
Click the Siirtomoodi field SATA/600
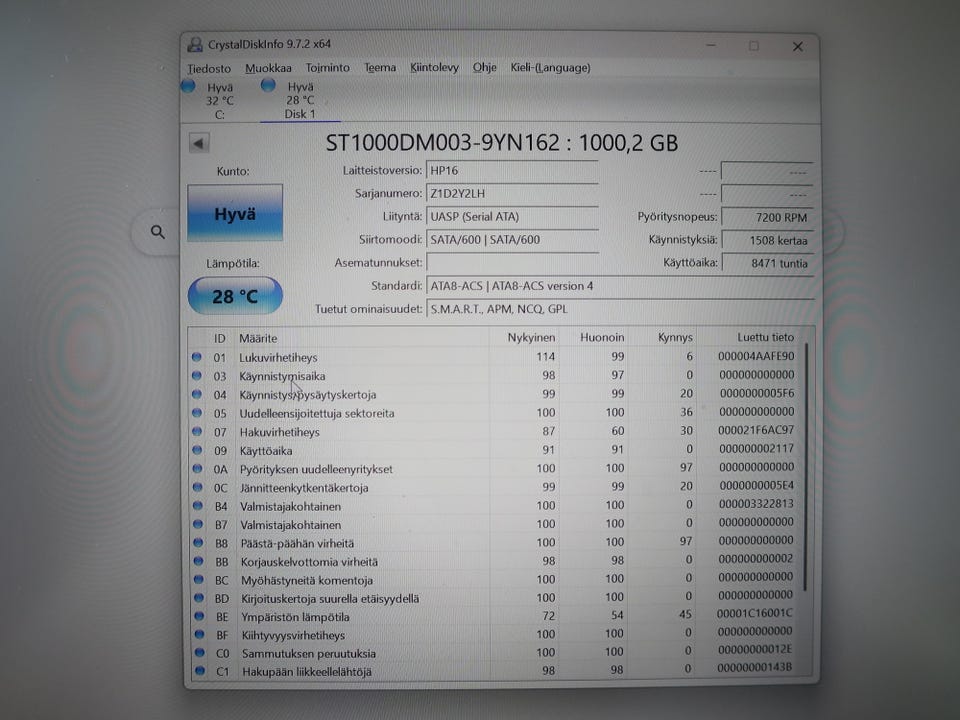[512, 239]
